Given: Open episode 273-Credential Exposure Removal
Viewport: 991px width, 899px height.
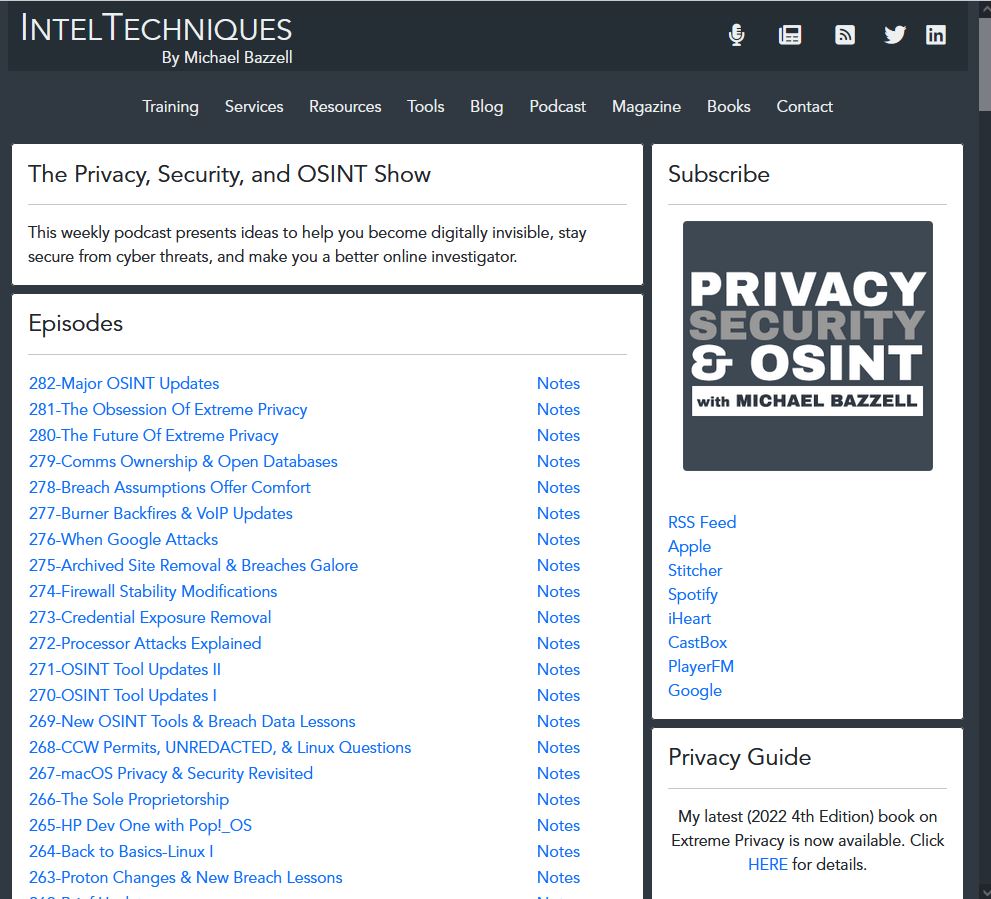Looking at the screenshot, I should 150,617.
